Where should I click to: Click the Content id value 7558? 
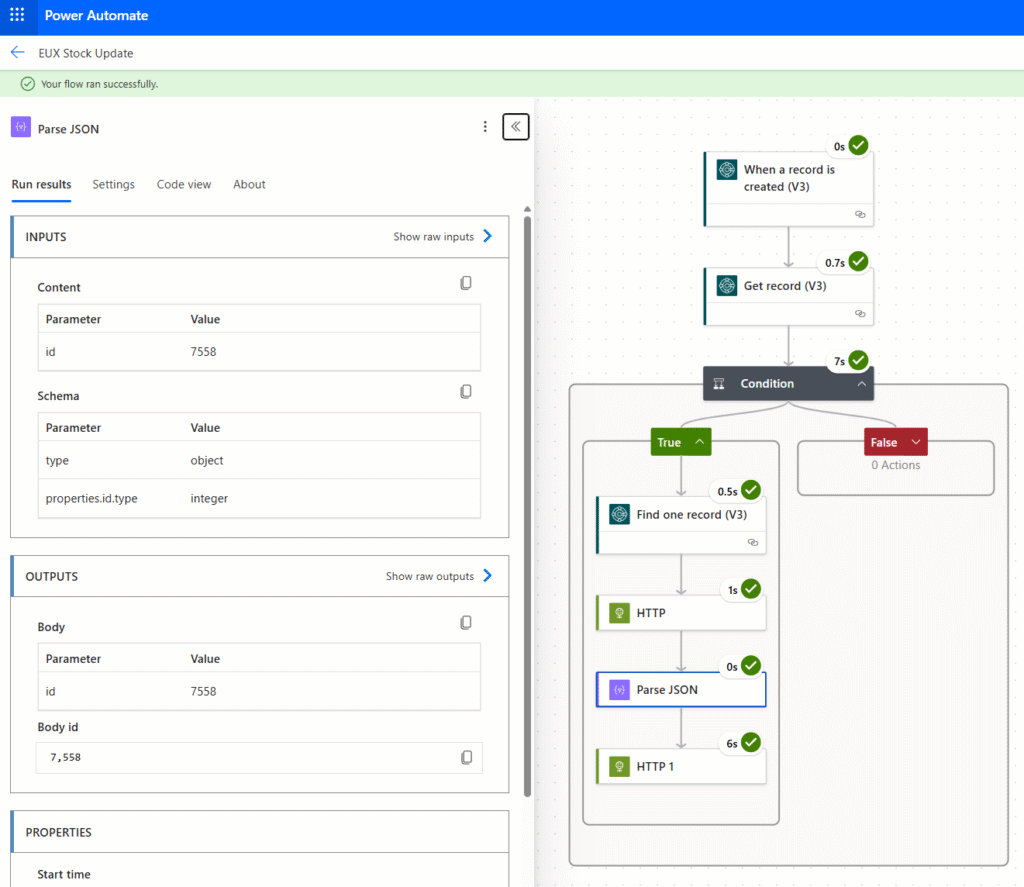[x=203, y=351]
